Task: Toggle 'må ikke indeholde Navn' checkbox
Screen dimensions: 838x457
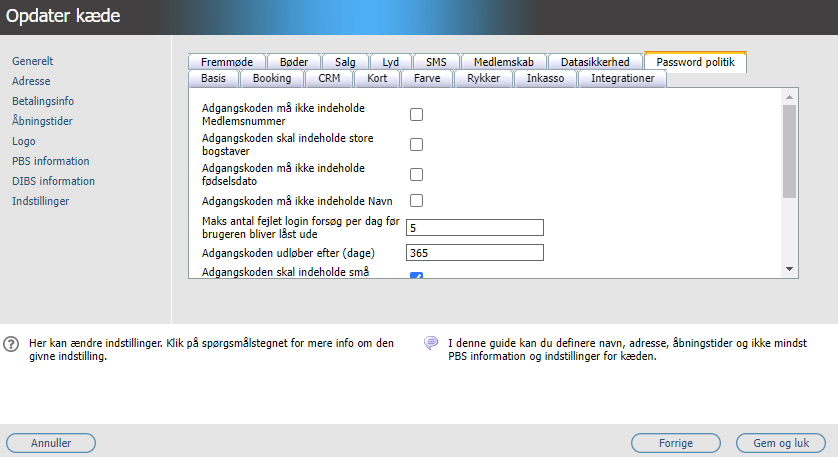Action: tap(416, 200)
